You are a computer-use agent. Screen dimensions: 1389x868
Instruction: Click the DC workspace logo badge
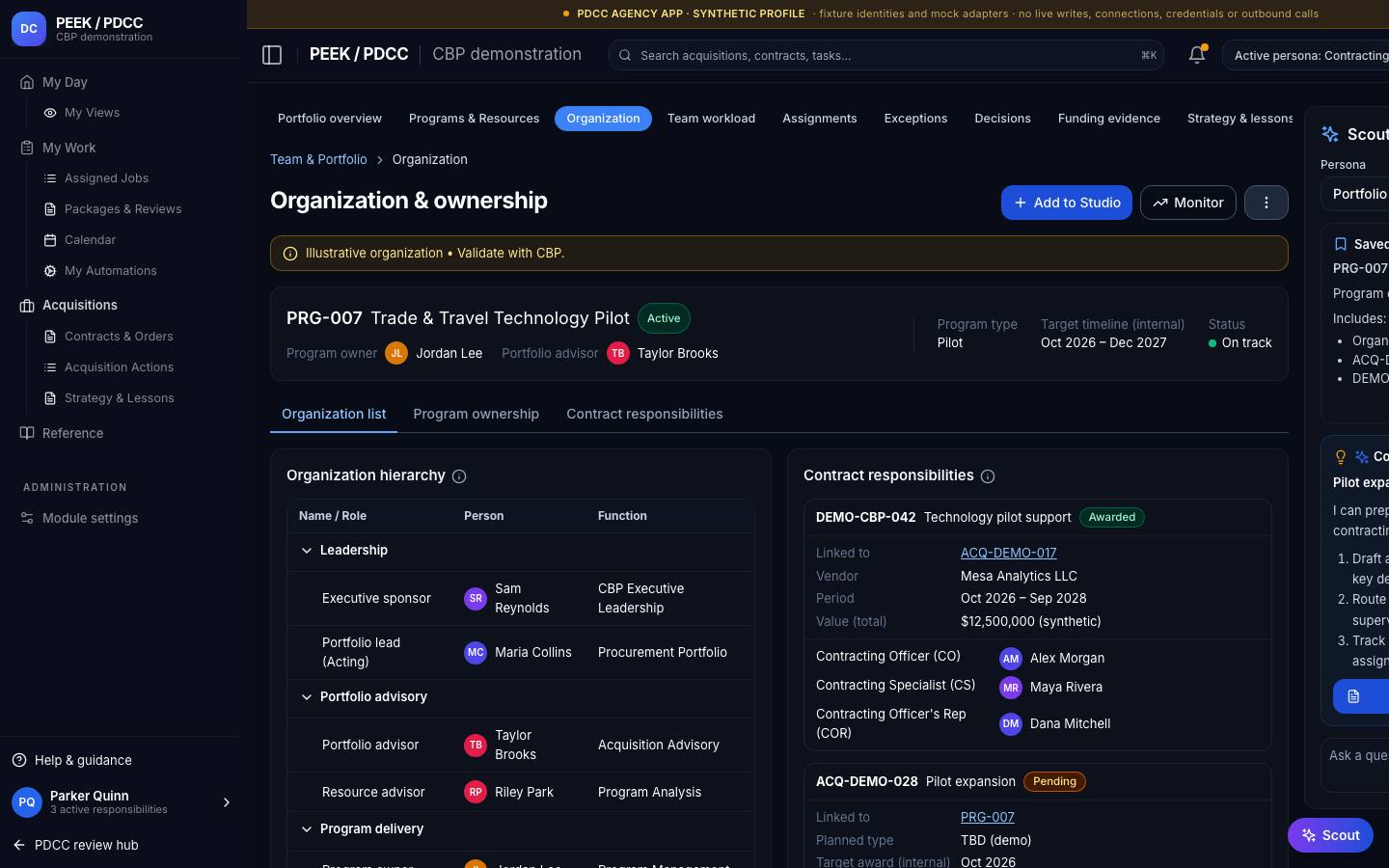[x=29, y=29]
